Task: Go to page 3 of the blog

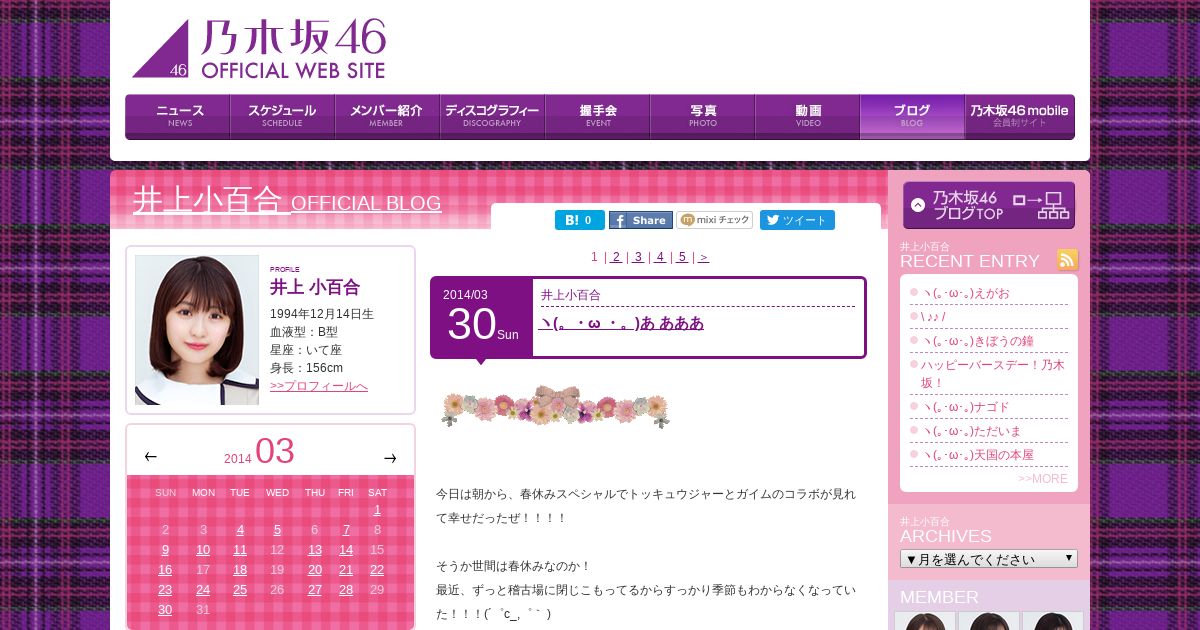Action: (x=638, y=257)
